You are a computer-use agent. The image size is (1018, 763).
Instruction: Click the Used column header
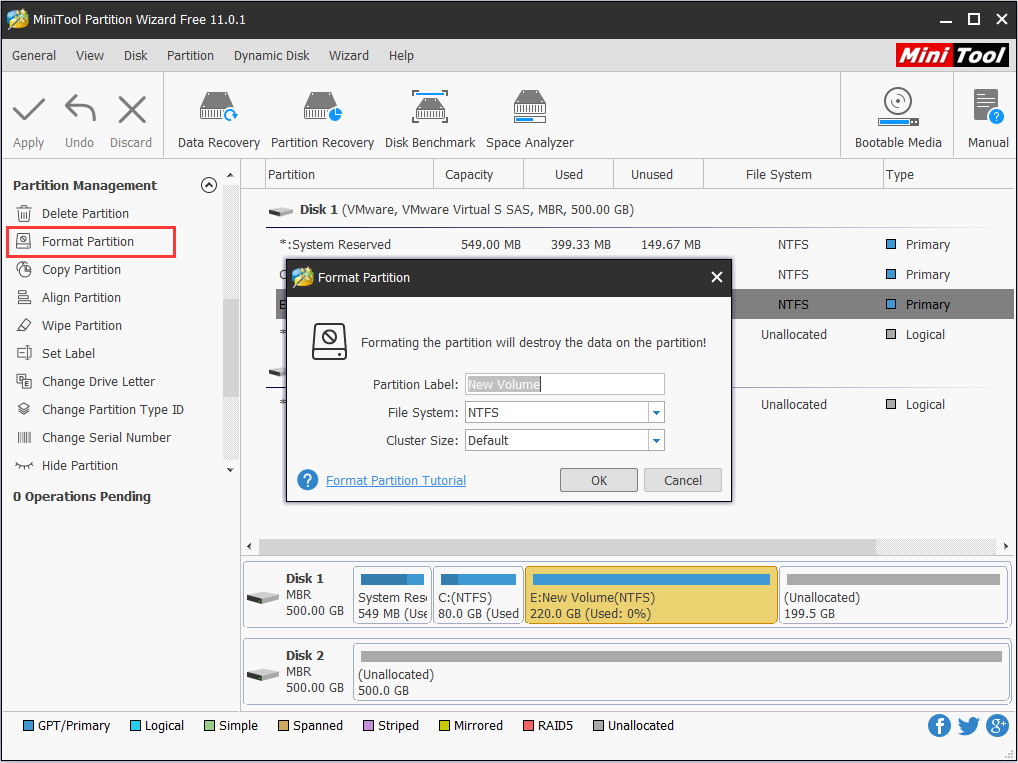569,175
